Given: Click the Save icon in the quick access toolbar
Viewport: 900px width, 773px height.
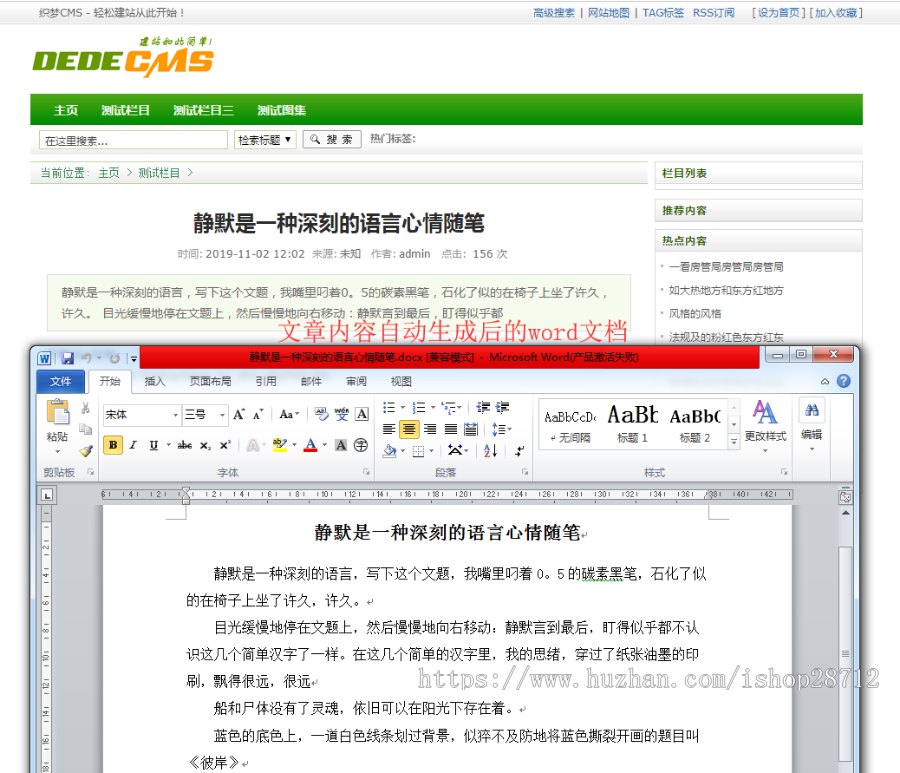Looking at the screenshot, I should tap(67, 358).
